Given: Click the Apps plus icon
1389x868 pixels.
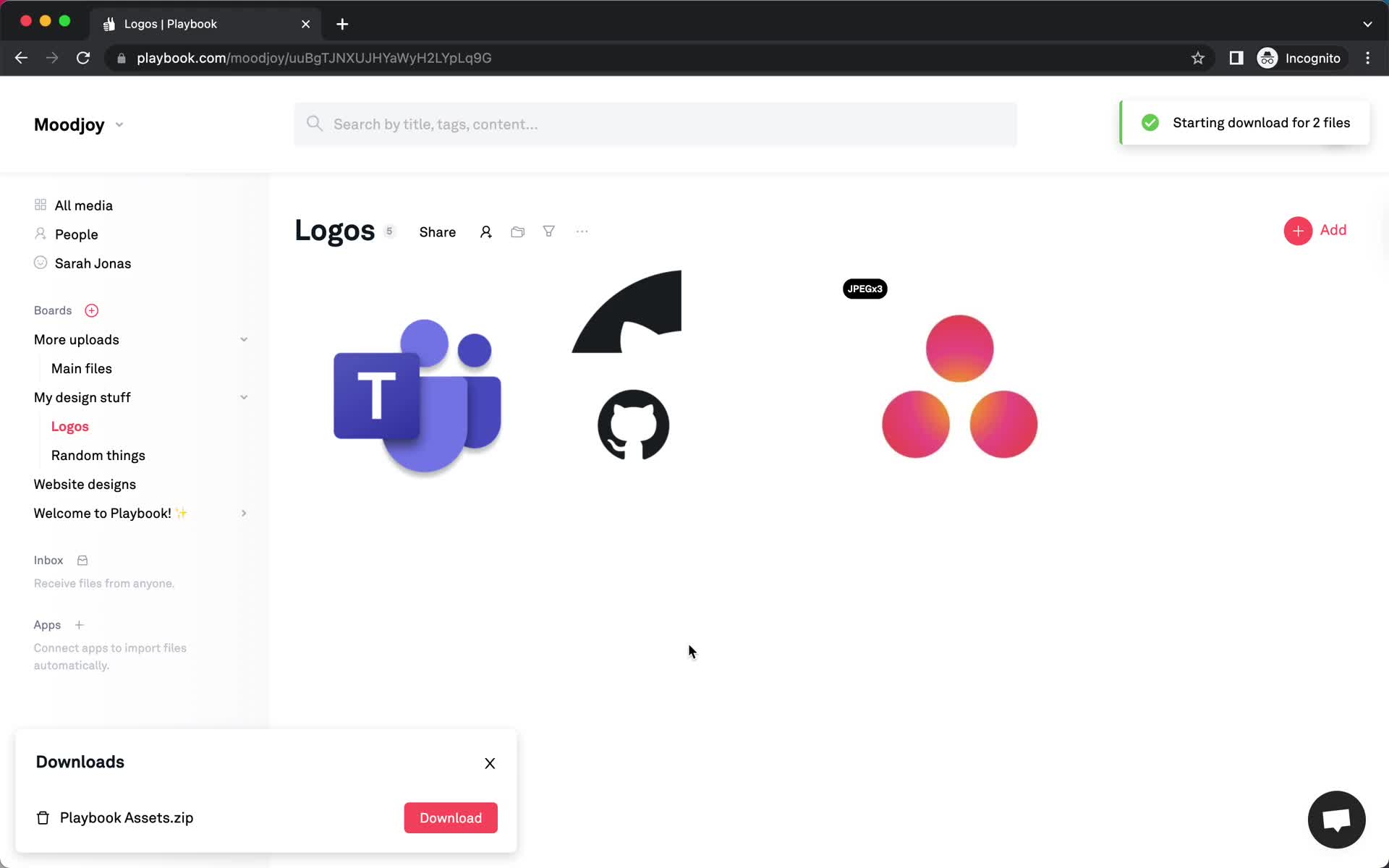Looking at the screenshot, I should (x=79, y=624).
